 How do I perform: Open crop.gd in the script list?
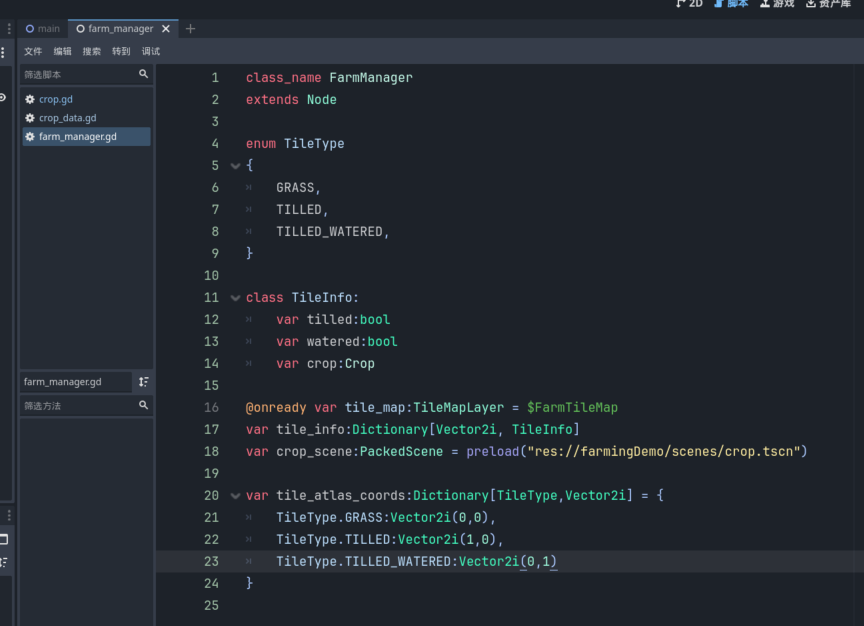pos(55,100)
